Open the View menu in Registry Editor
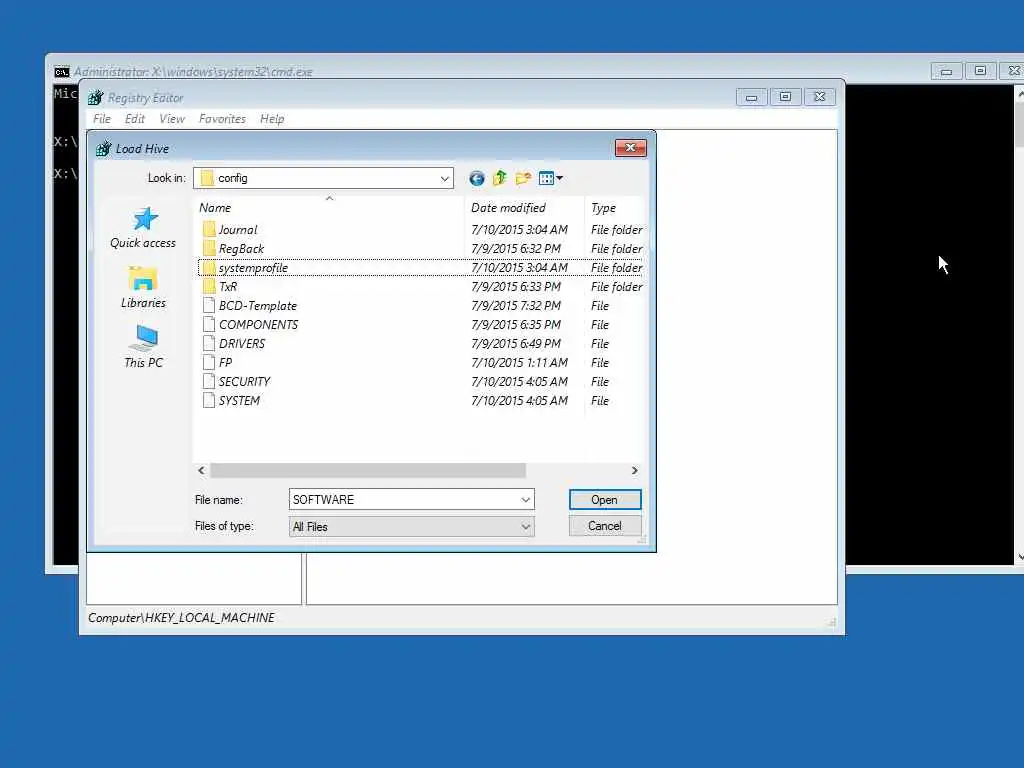1024x768 pixels. [172, 119]
